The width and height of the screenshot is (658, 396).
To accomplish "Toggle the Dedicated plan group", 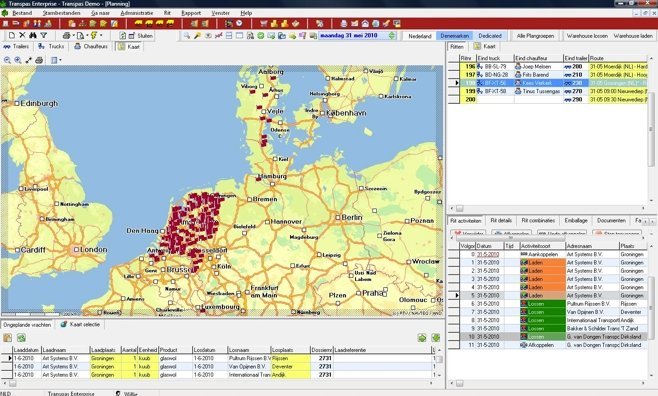I will [490, 36].
